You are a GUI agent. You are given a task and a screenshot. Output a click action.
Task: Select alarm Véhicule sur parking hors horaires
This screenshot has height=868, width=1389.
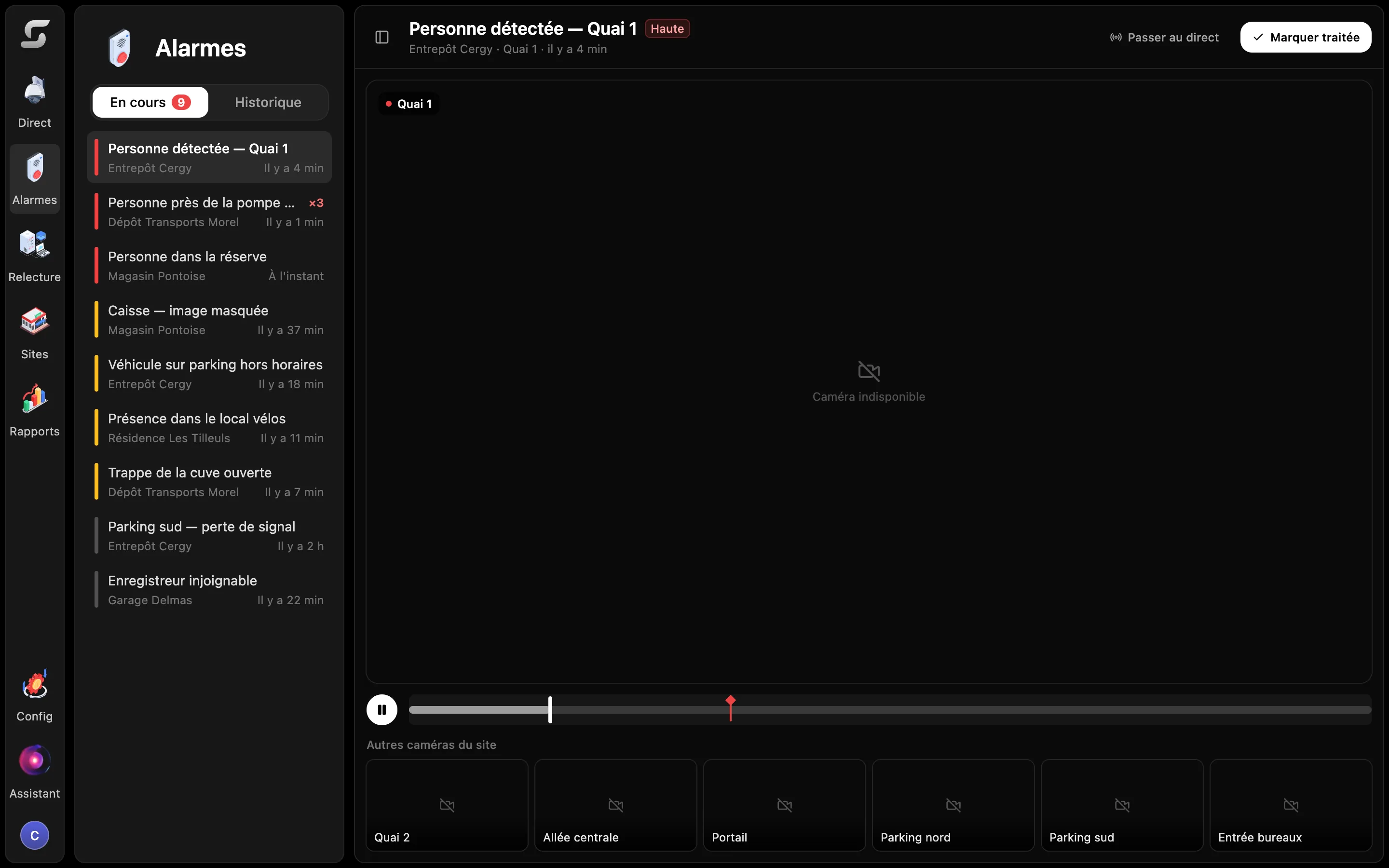pos(209,373)
